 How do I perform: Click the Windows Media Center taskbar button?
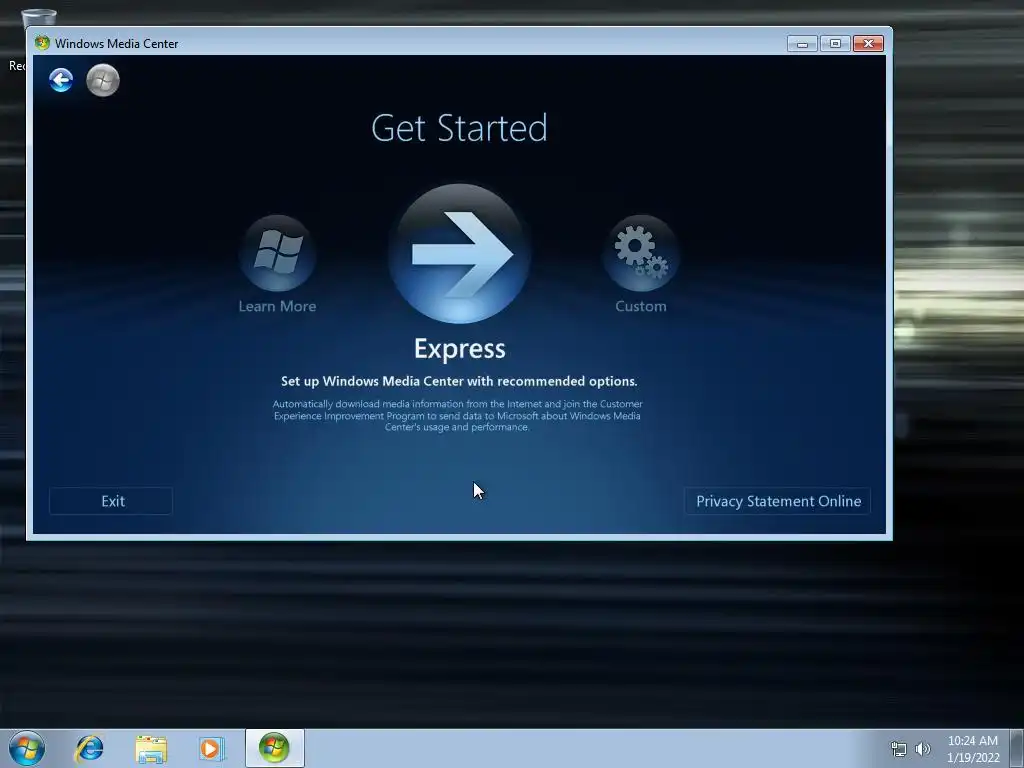click(x=274, y=748)
